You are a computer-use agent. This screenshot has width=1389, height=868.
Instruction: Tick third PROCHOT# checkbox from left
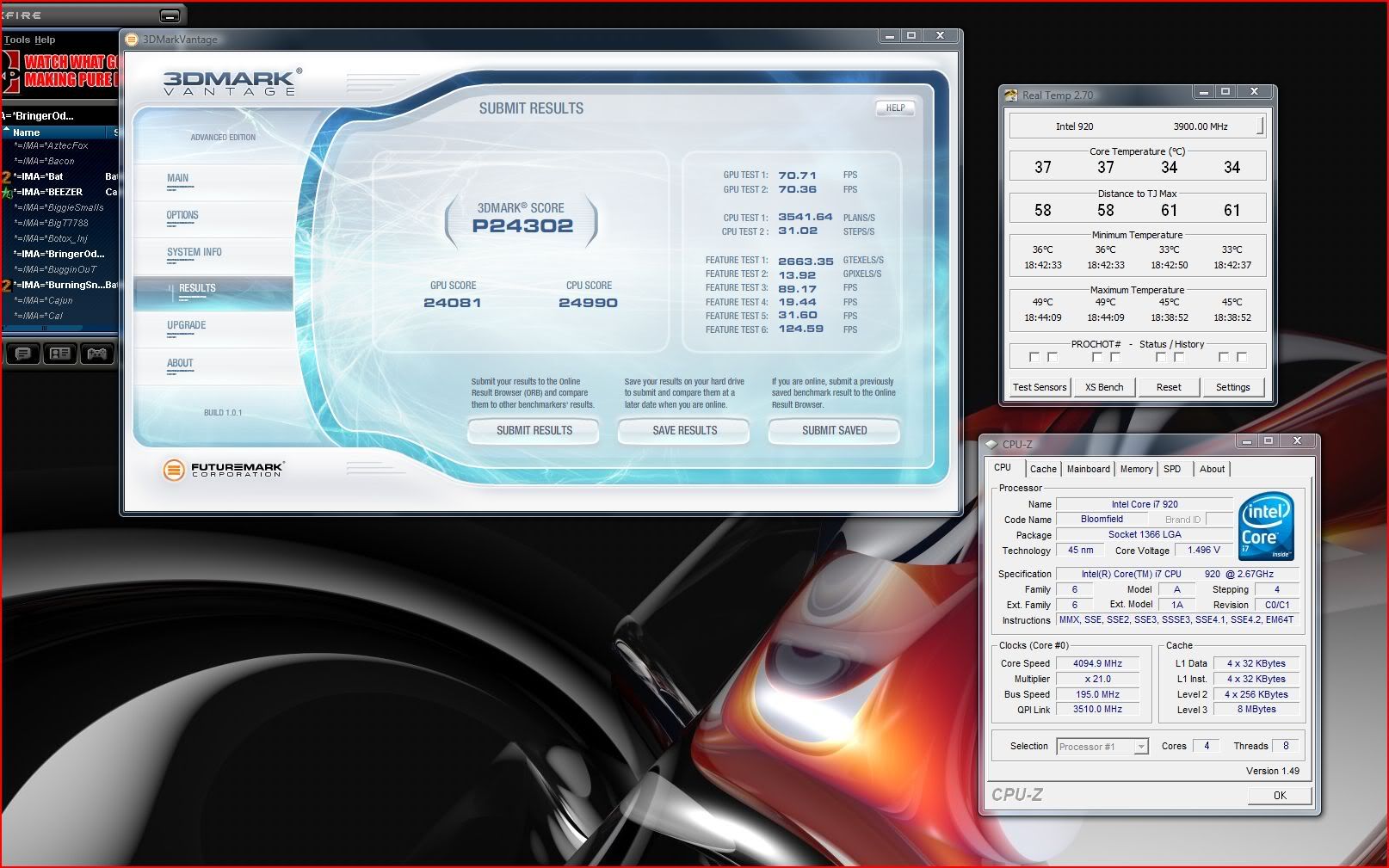pyautogui.click(x=1097, y=357)
